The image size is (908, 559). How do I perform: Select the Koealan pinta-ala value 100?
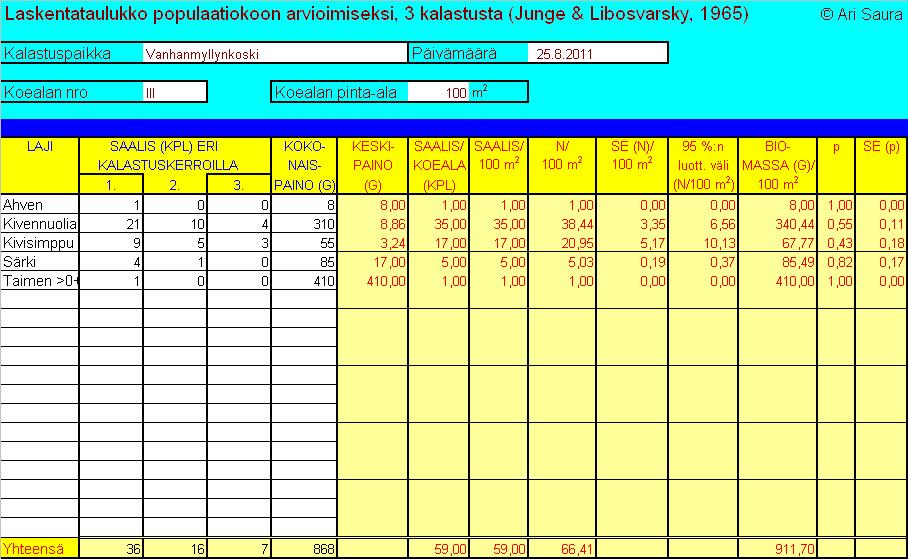coord(438,93)
